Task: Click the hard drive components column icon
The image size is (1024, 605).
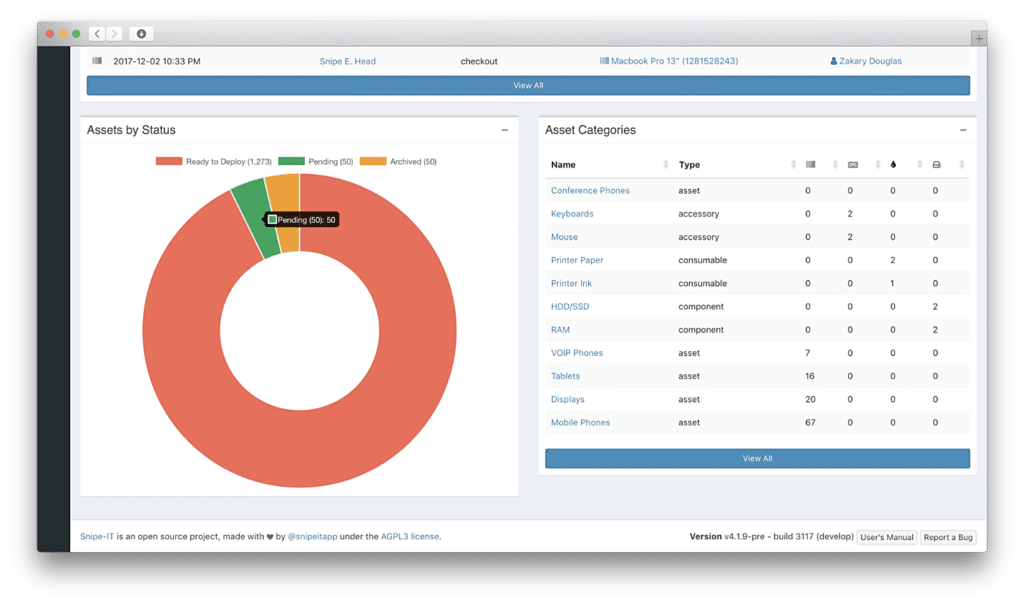Action: 936,164
